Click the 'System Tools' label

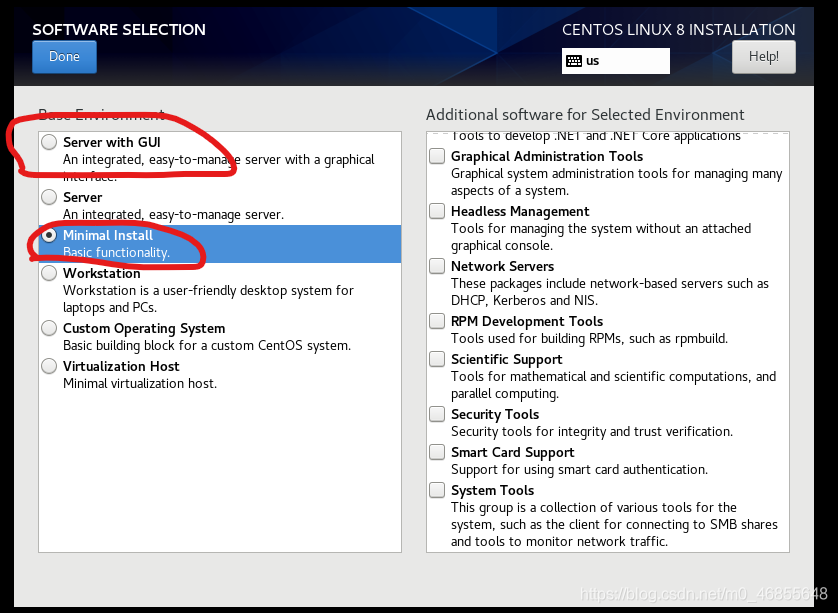point(492,491)
